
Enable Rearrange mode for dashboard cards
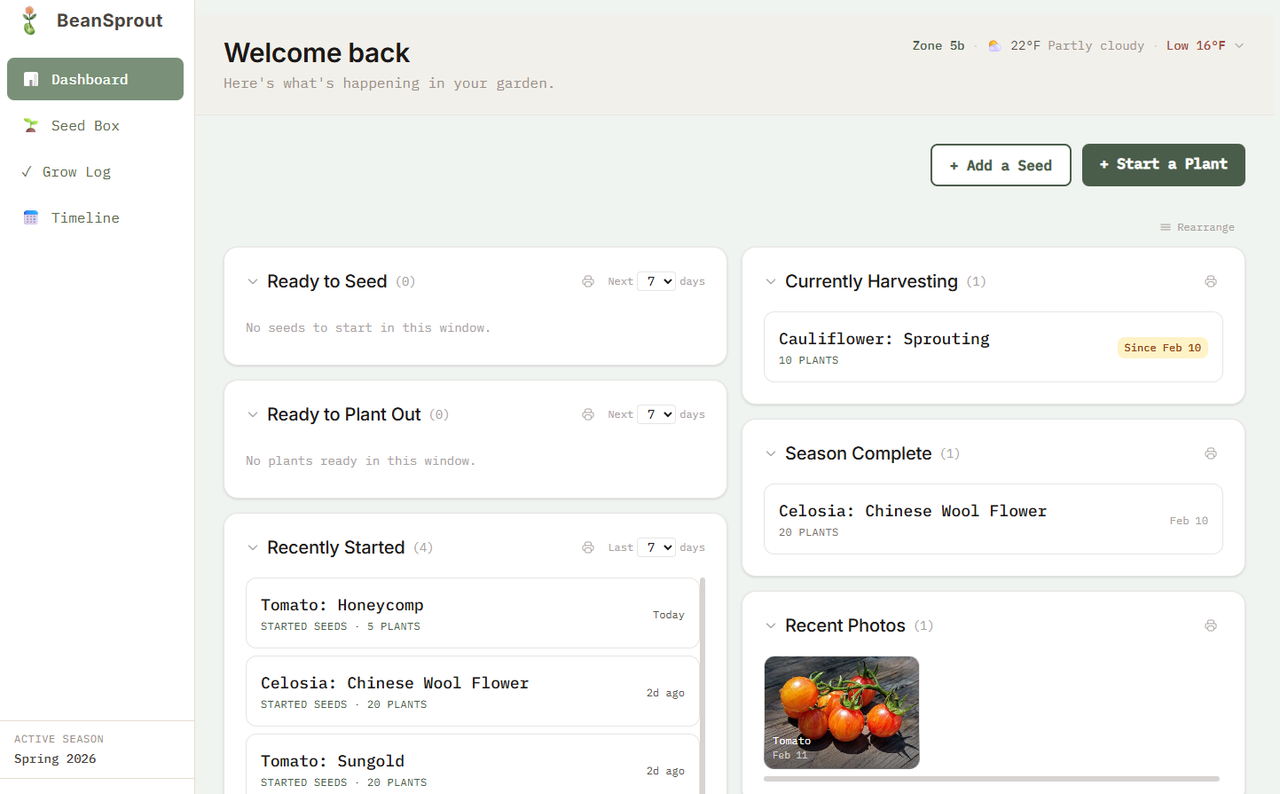[x=1197, y=227]
